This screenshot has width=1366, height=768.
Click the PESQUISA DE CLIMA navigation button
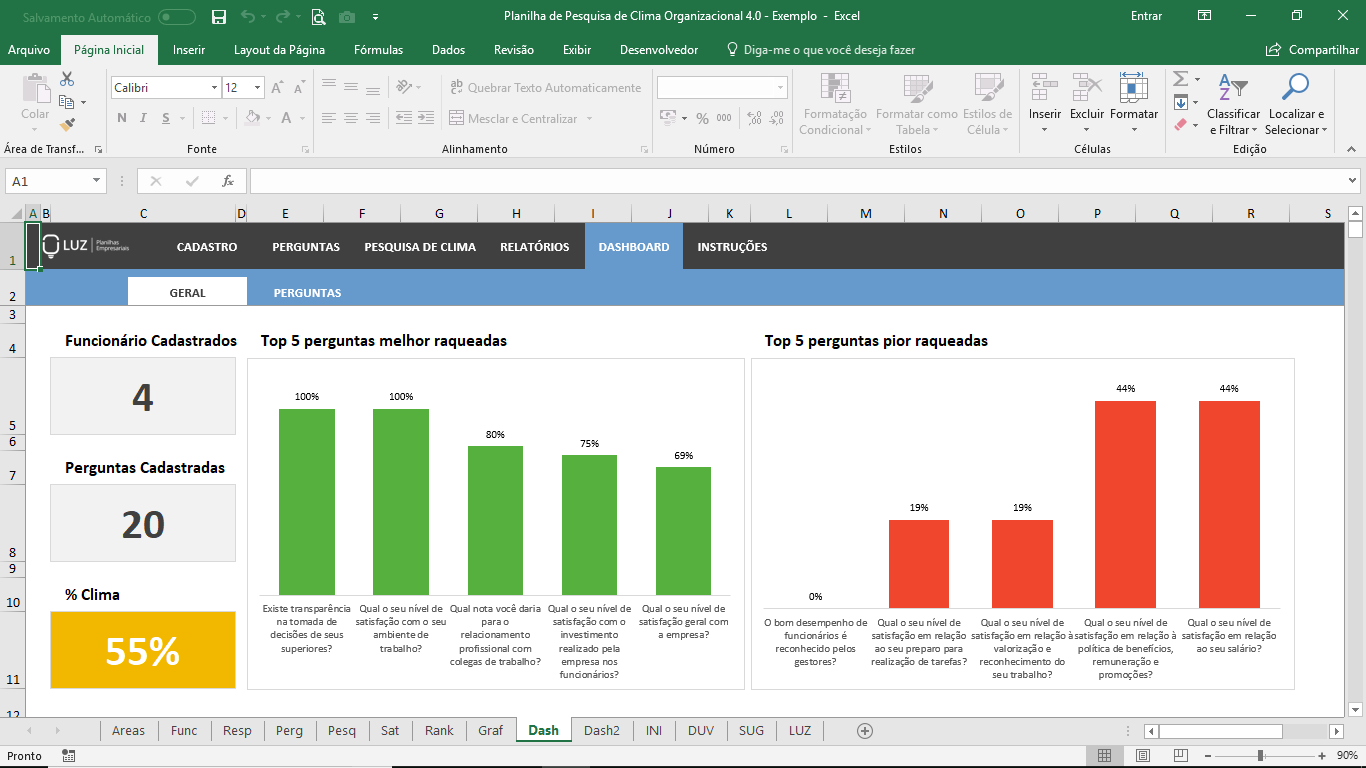pos(420,247)
